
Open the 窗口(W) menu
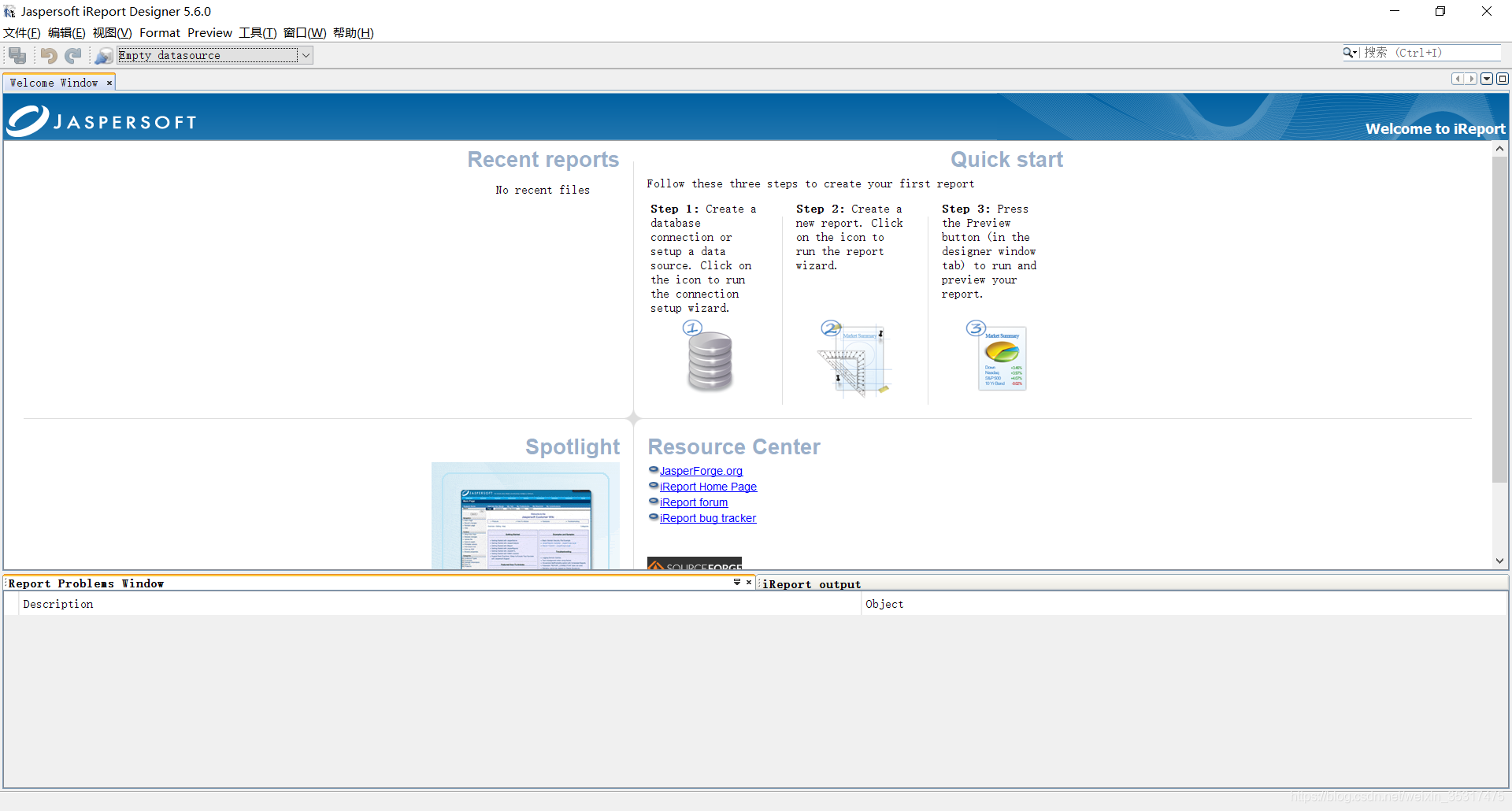[x=305, y=33]
